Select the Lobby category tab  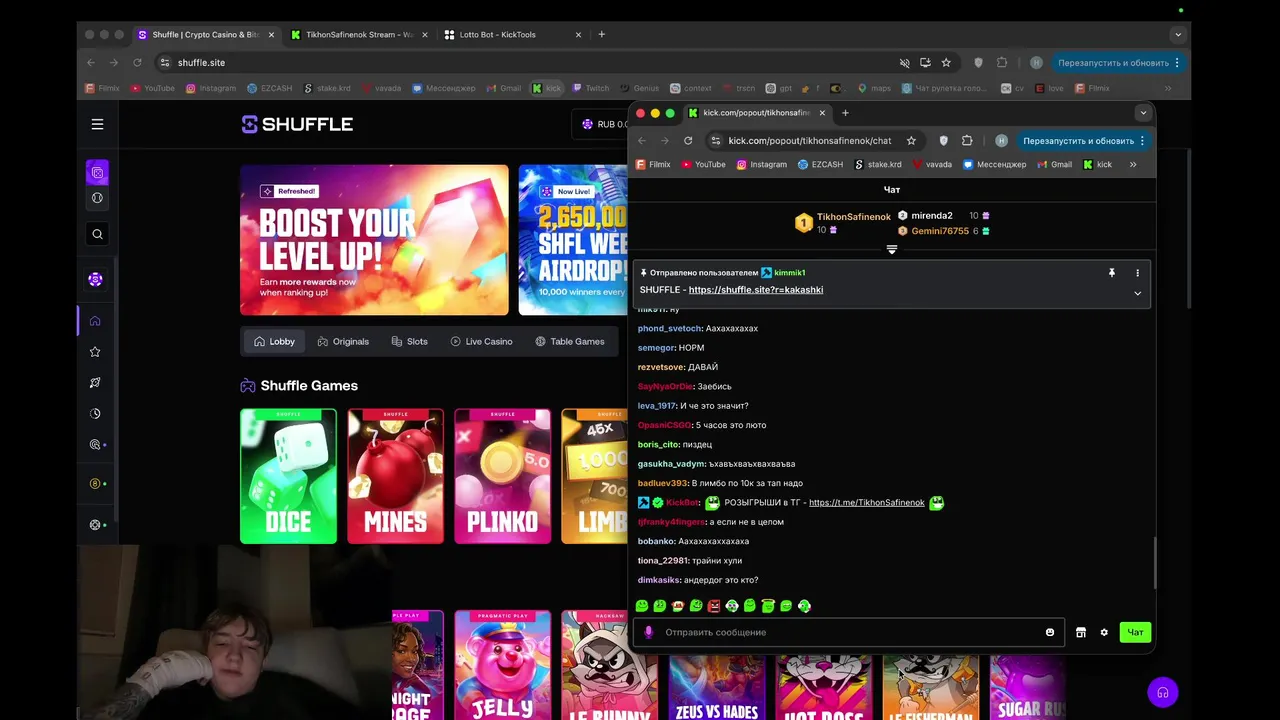[x=275, y=341]
